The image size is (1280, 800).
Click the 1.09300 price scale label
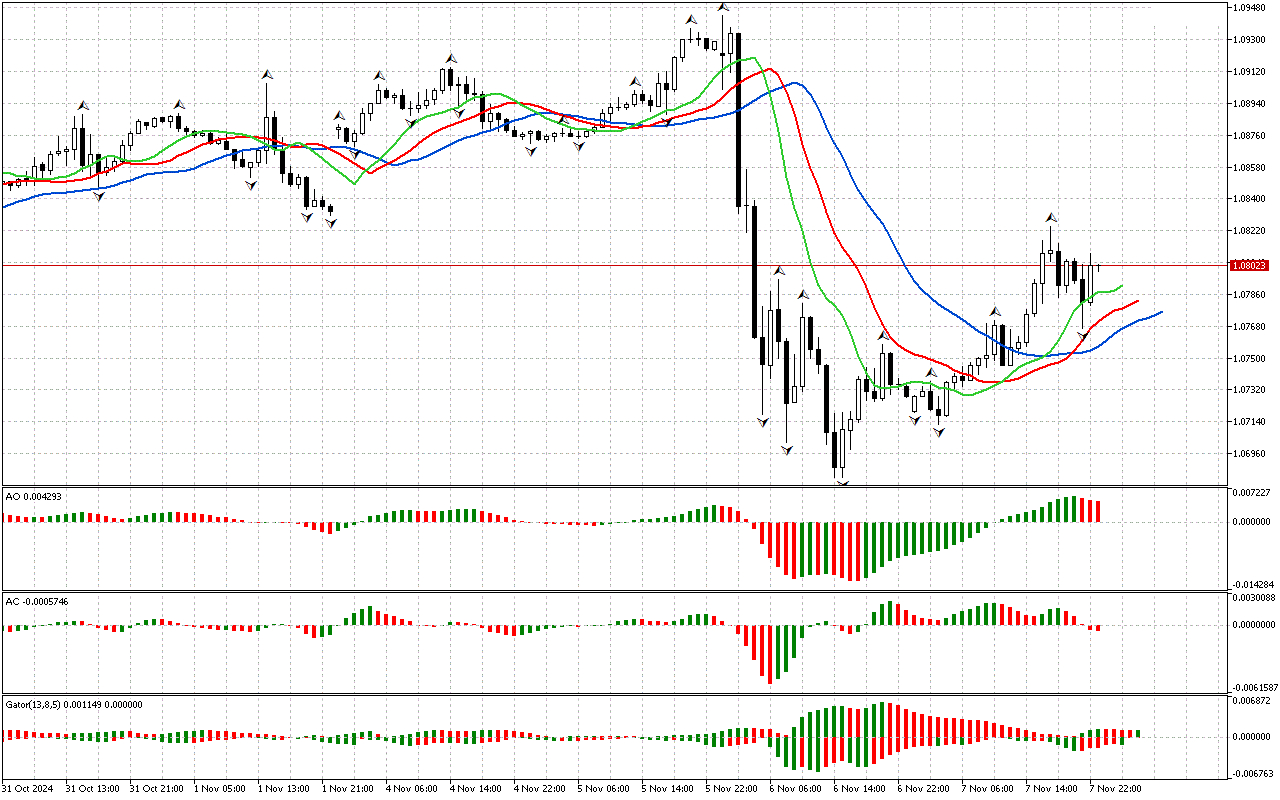(x=1250, y=40)
